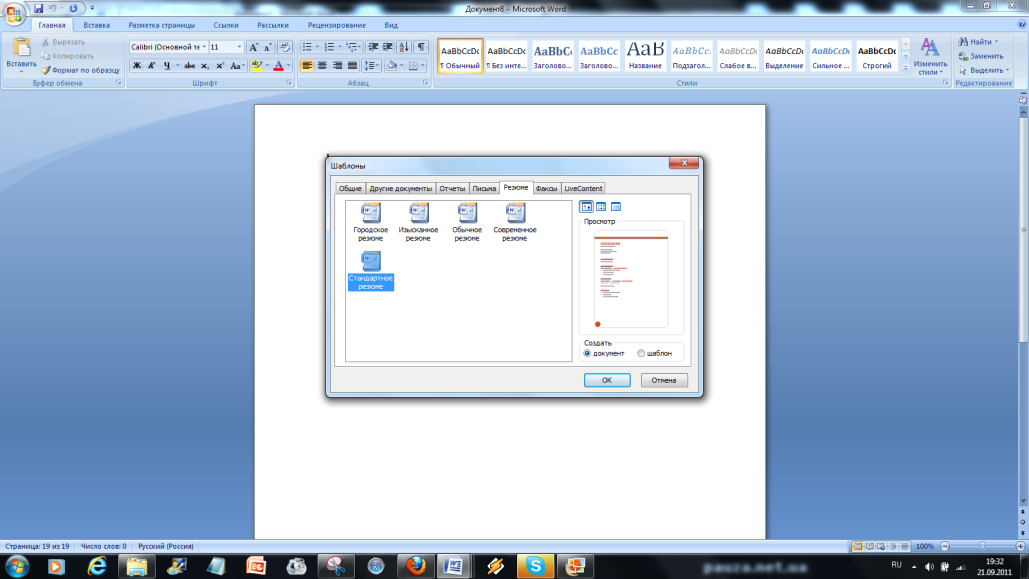Open bullet list dropdown arrow
This screenshot has width=1029, height=579.
pos(317,47)
